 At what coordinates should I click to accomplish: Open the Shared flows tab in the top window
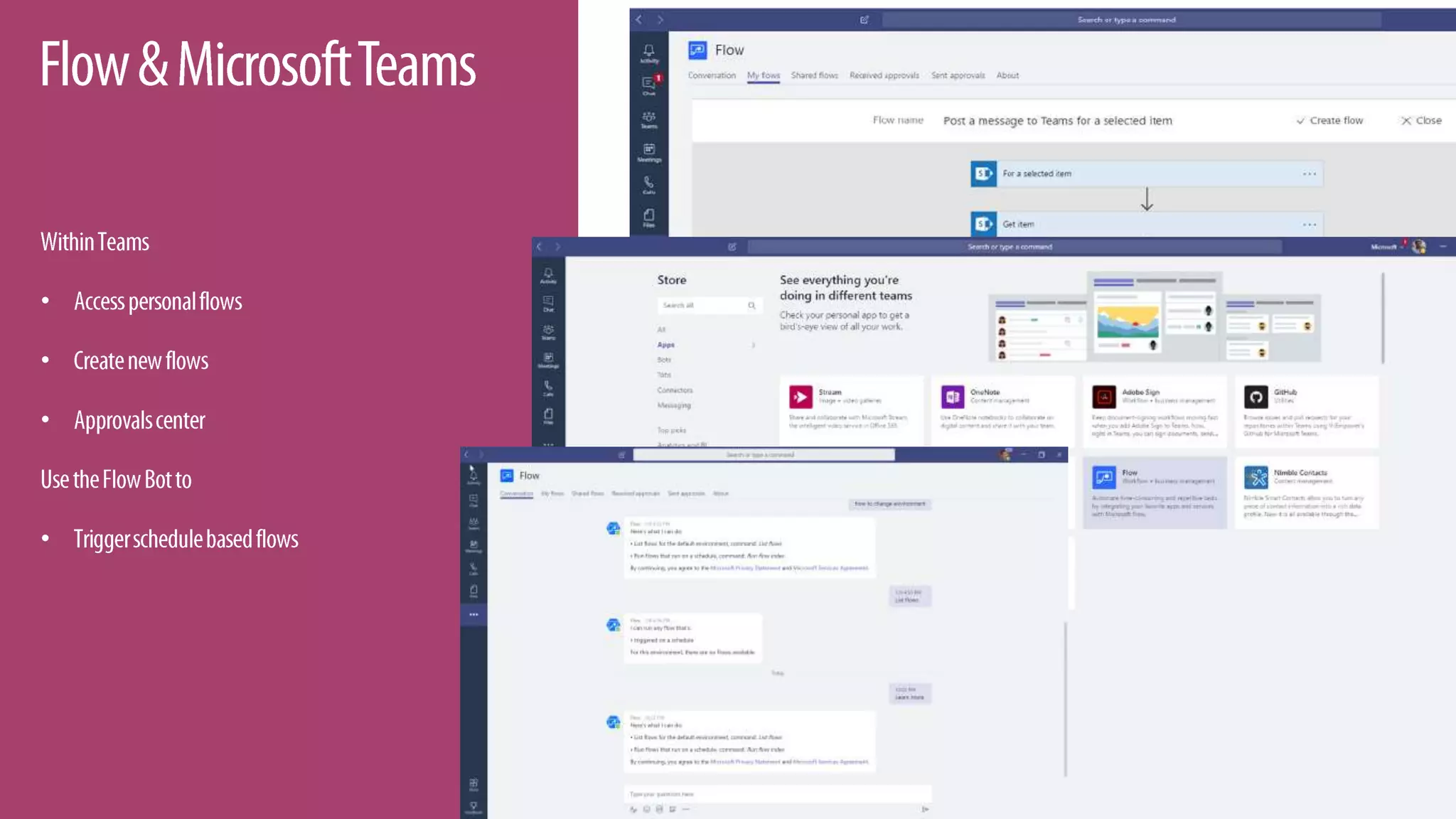(x=814, y=75)
